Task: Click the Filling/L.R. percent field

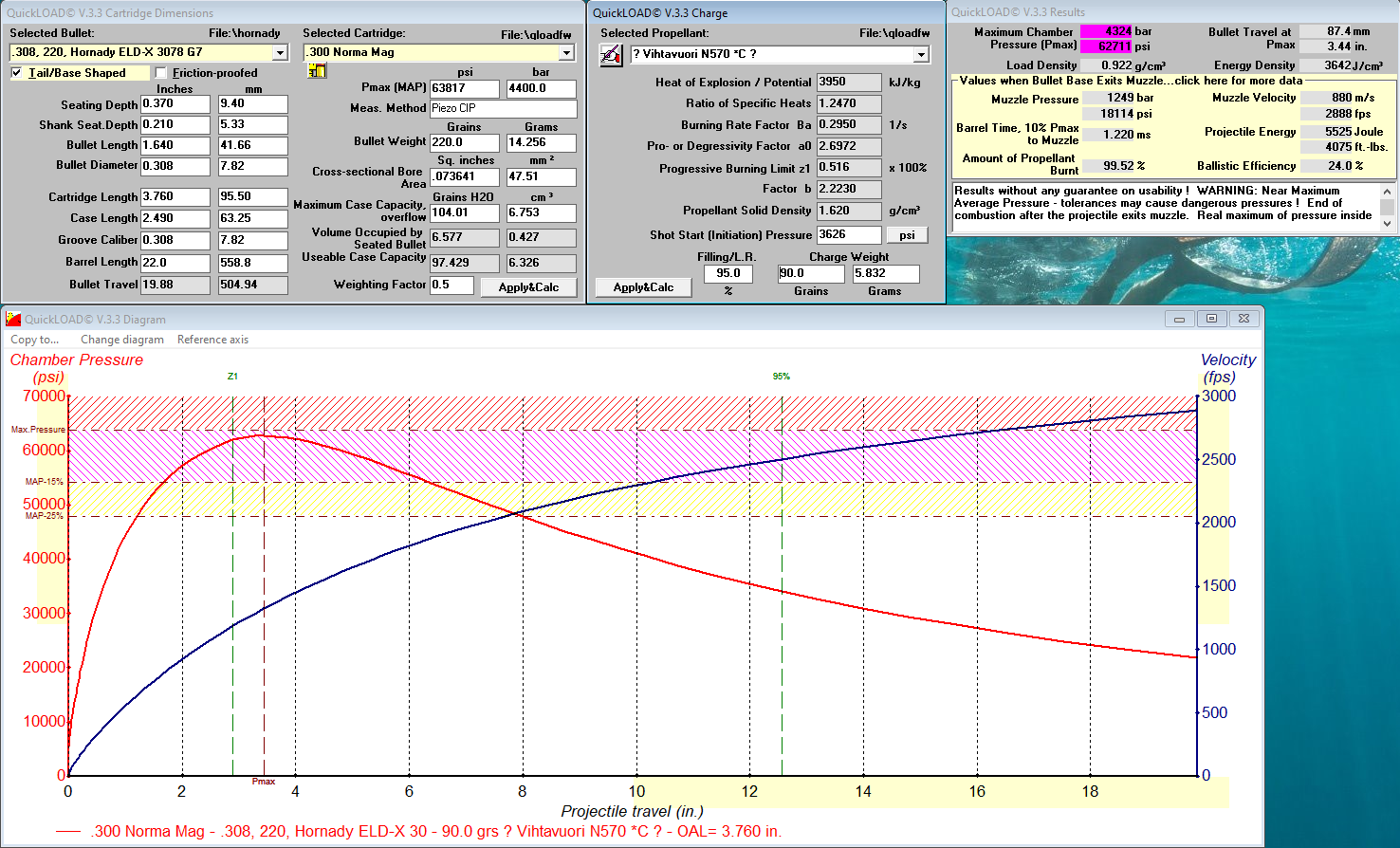Action: [728, 273]
